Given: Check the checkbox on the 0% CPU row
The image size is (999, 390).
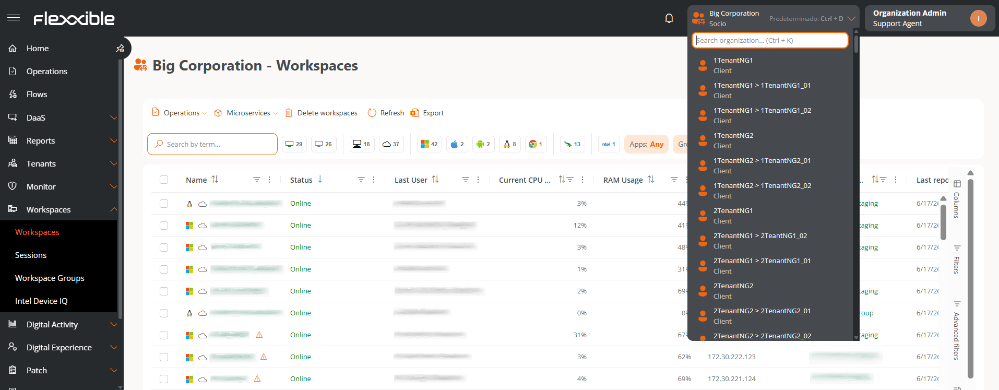Looking at the screenshot, I should tap(164, 313).
